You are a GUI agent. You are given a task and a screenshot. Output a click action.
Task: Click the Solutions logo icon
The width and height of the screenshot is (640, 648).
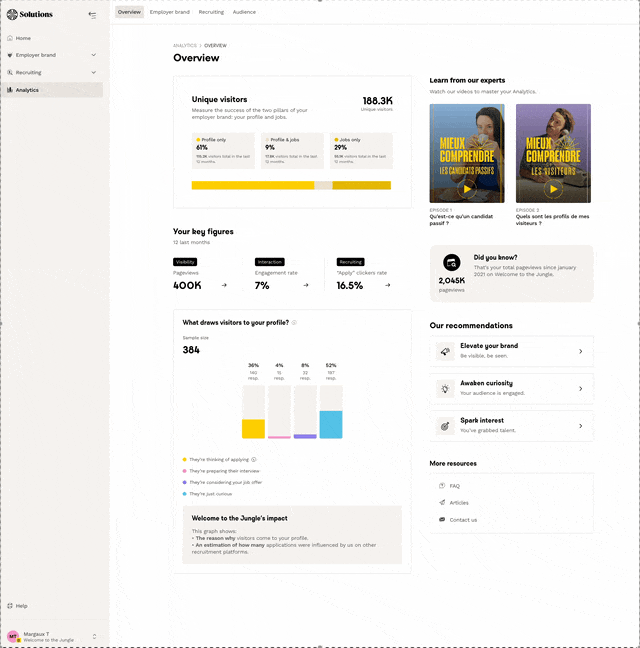pos(10,14)
